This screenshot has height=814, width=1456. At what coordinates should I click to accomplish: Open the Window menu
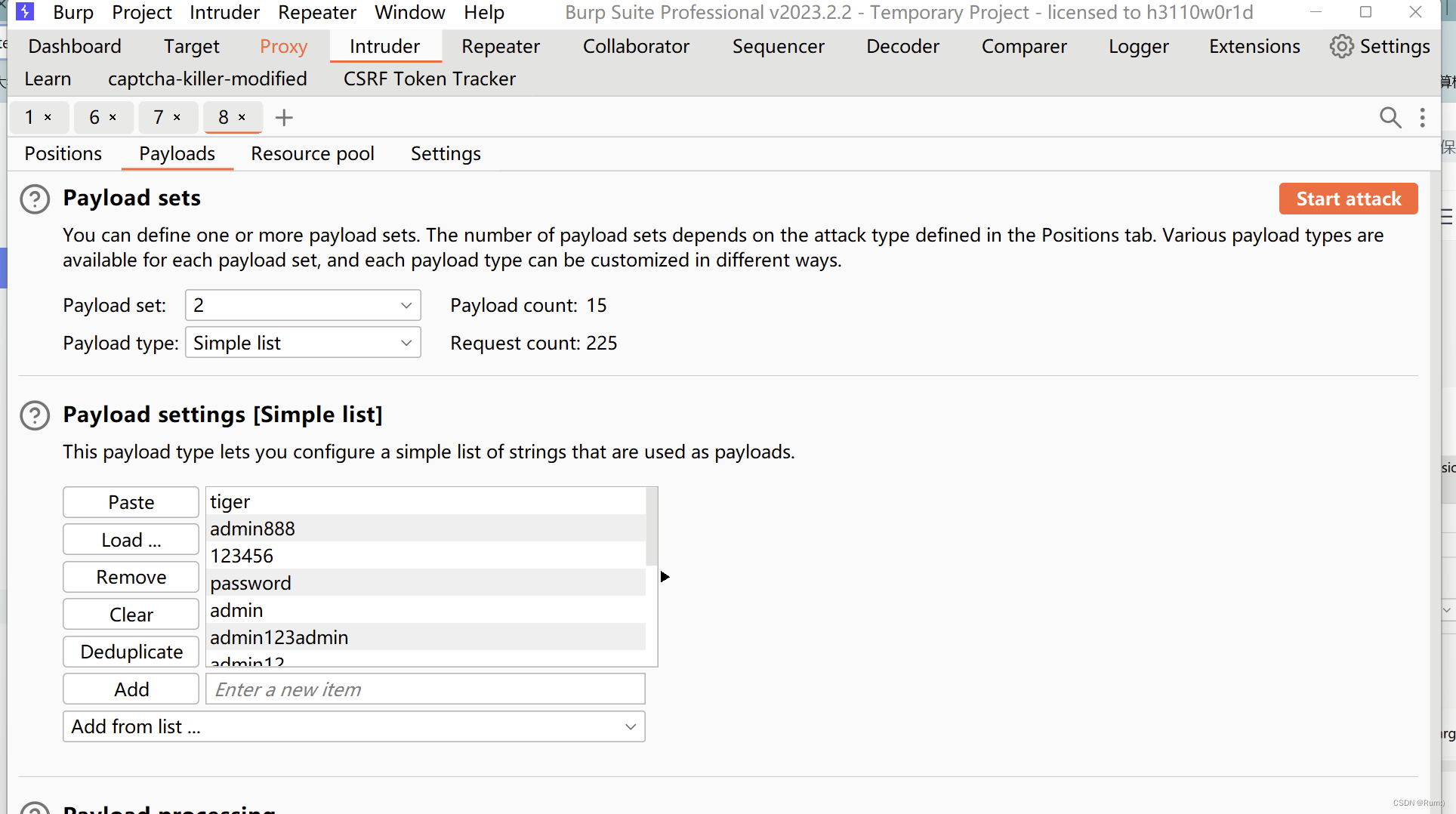point(410,12)
